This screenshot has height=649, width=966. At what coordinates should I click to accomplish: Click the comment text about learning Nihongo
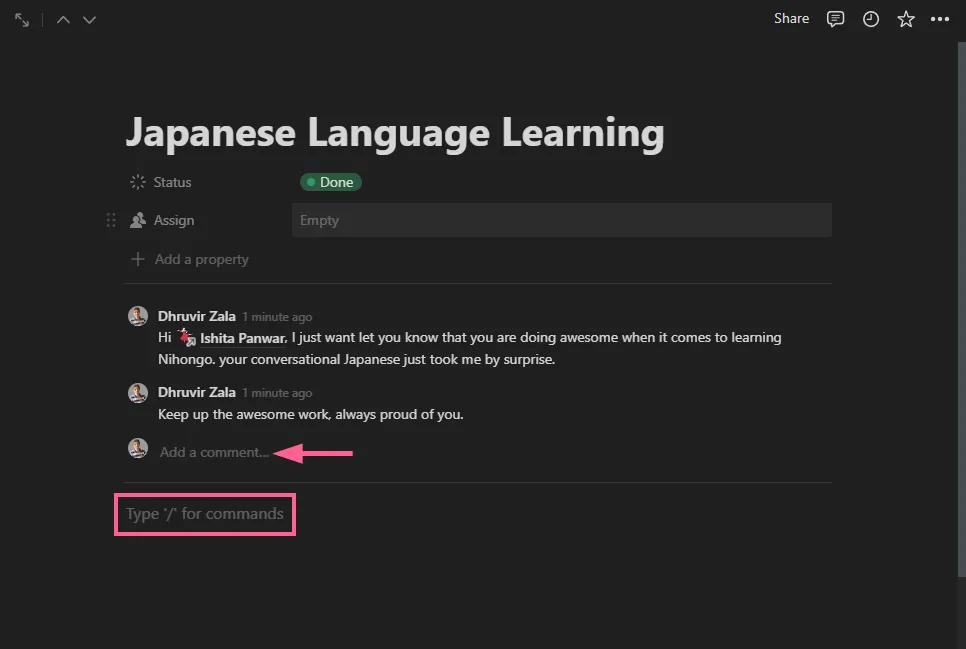point(469,348)
